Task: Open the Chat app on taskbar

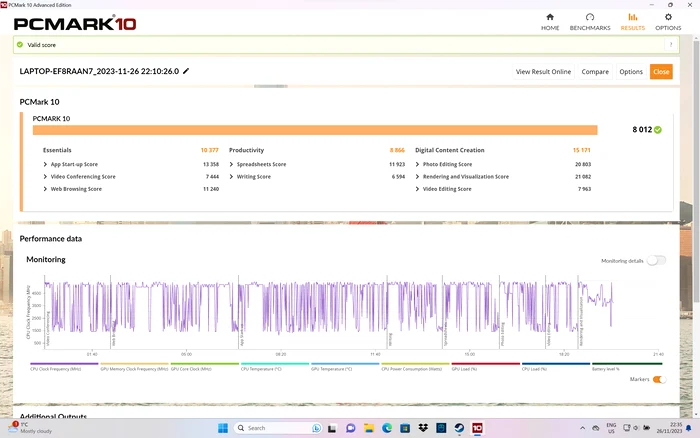Action: click(x=350, y=428)
